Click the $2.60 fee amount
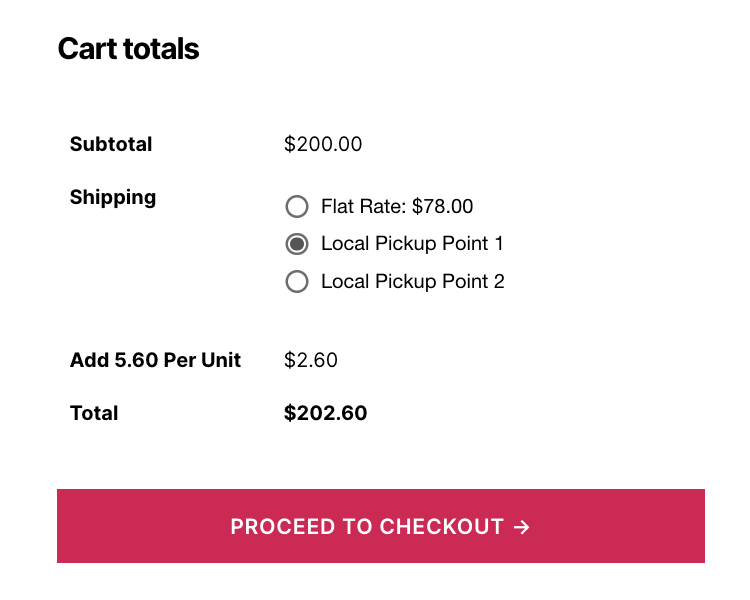This screenshot has height=600, width=750. click(x=311, y=360)
